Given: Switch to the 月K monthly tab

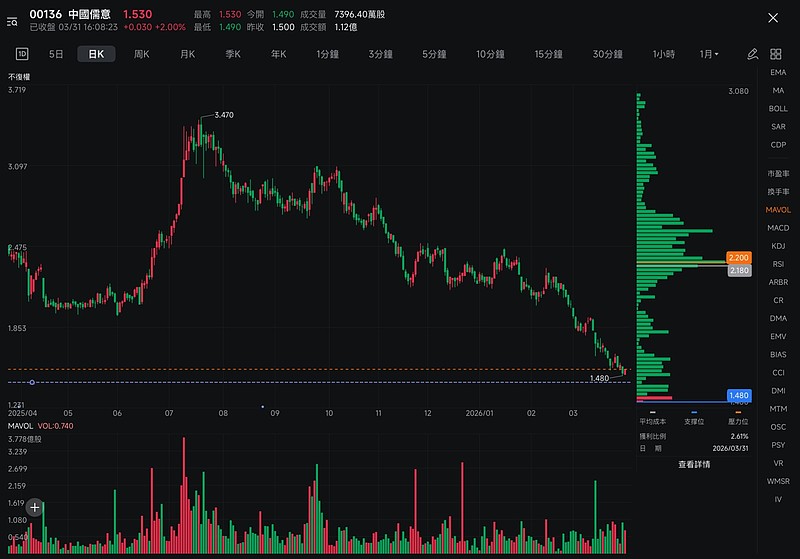Looking at the screenshot, I should 188,54.
